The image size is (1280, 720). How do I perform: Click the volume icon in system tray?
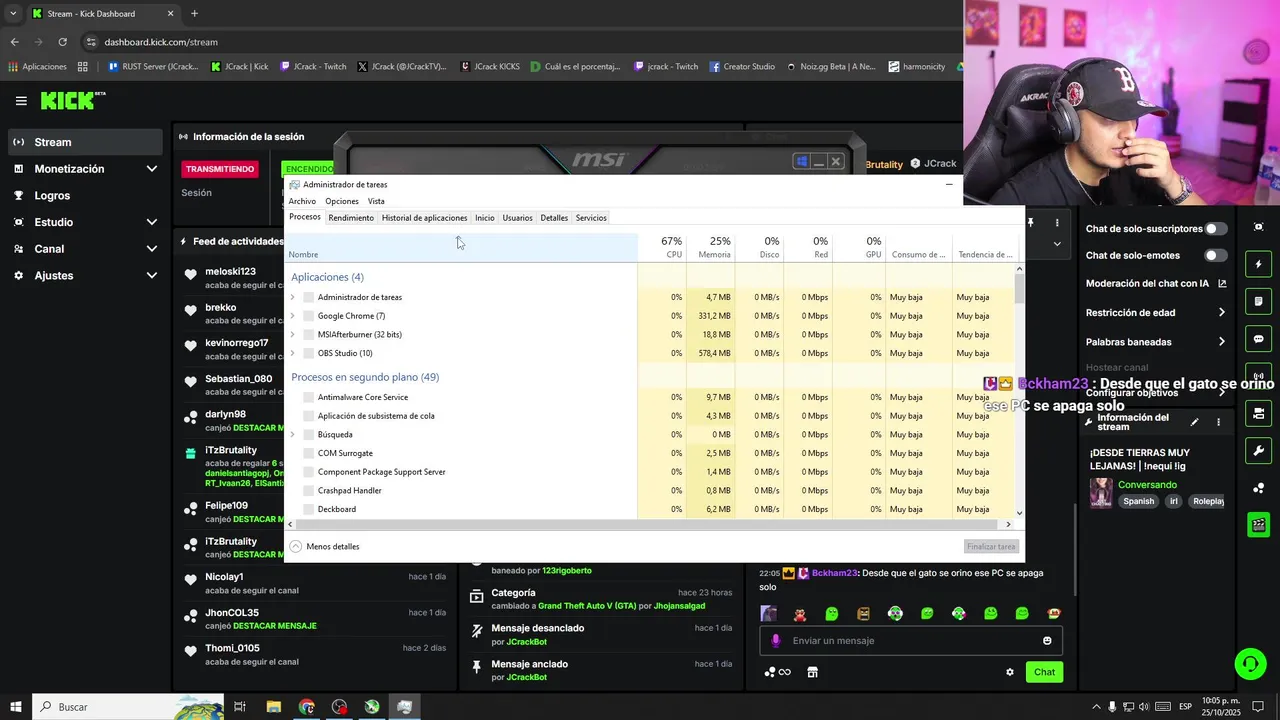[1144, 707]
